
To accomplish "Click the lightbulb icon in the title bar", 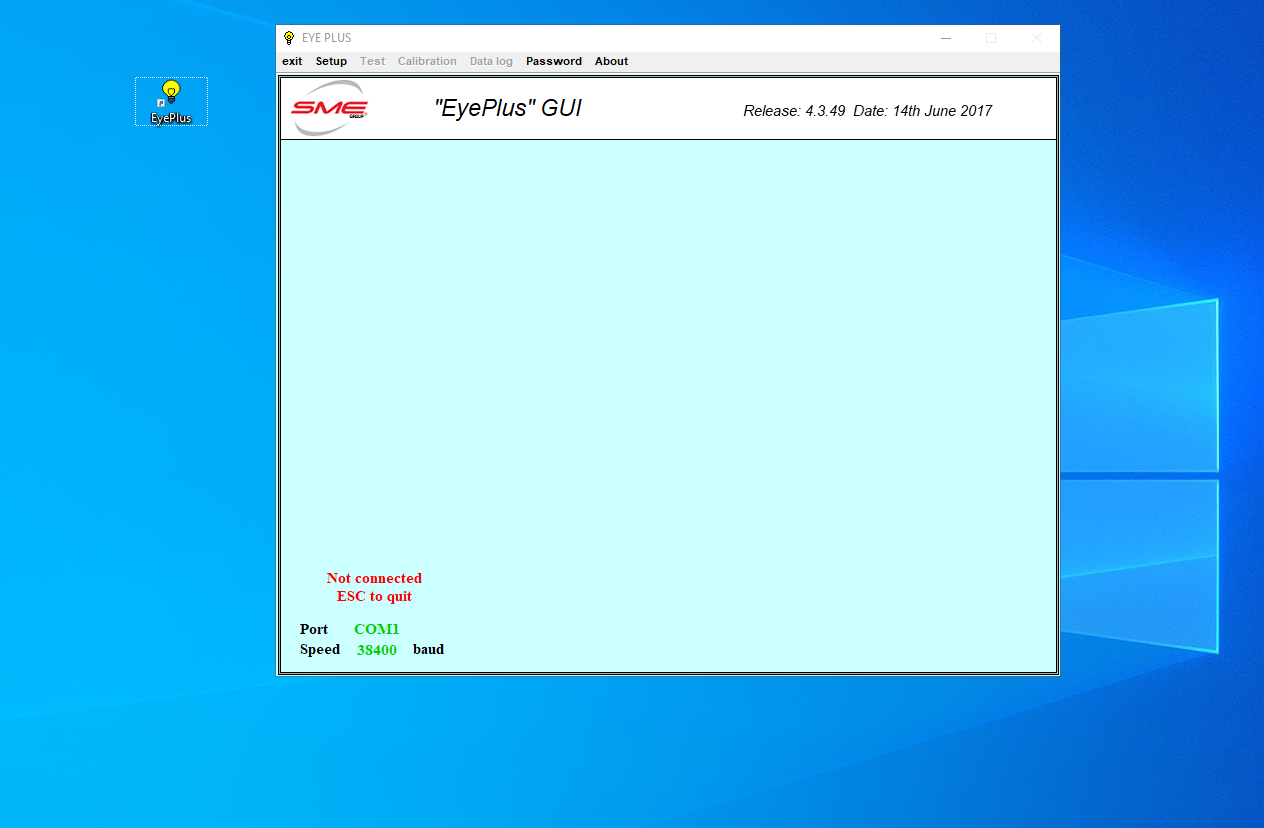I will click(x=288, y=37).
